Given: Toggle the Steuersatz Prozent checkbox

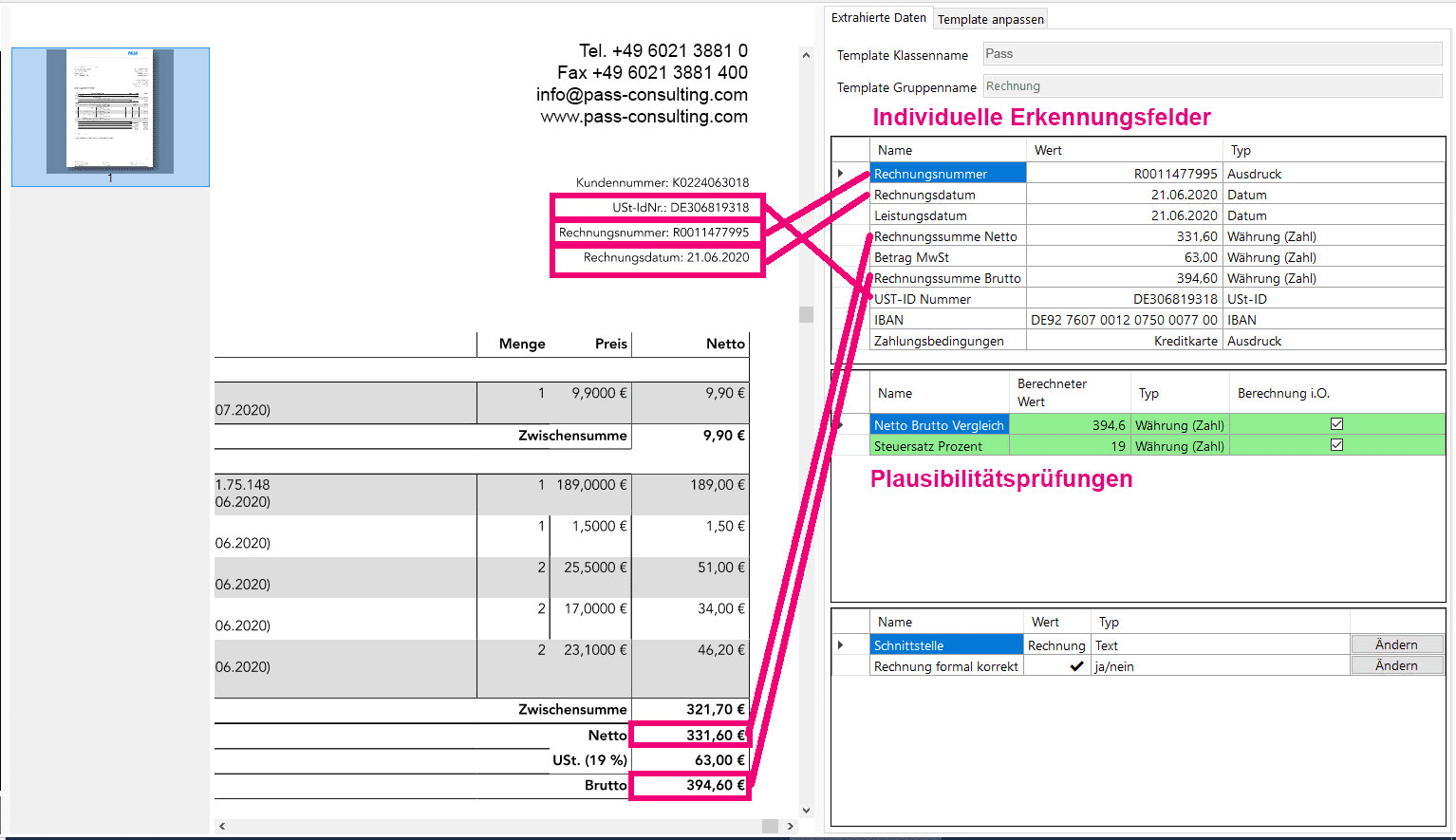Looking at the screenshot, I should 1336,445.
